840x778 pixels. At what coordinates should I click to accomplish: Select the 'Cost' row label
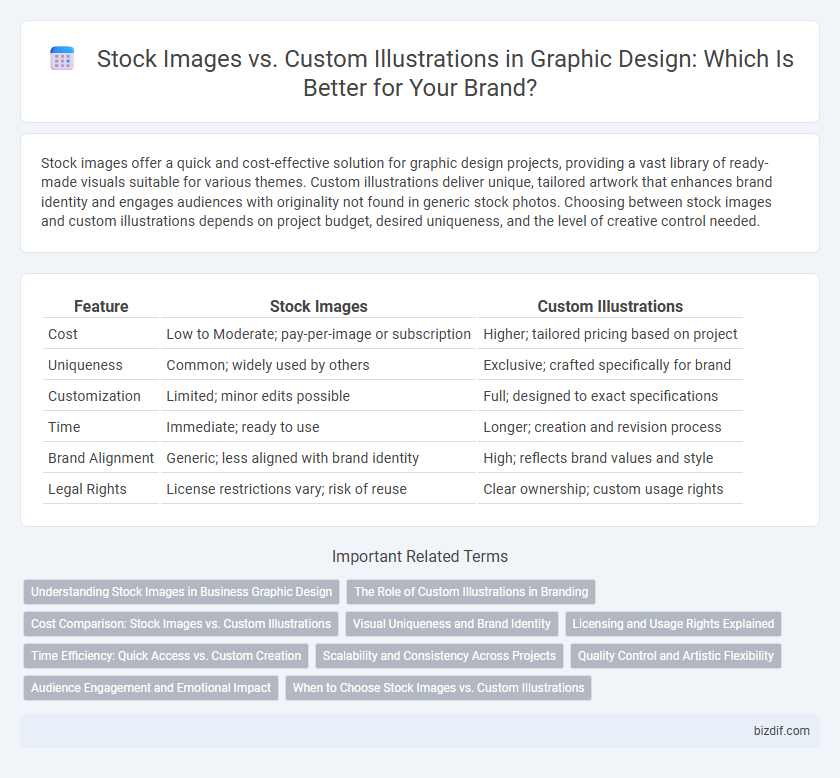(63, 334)
